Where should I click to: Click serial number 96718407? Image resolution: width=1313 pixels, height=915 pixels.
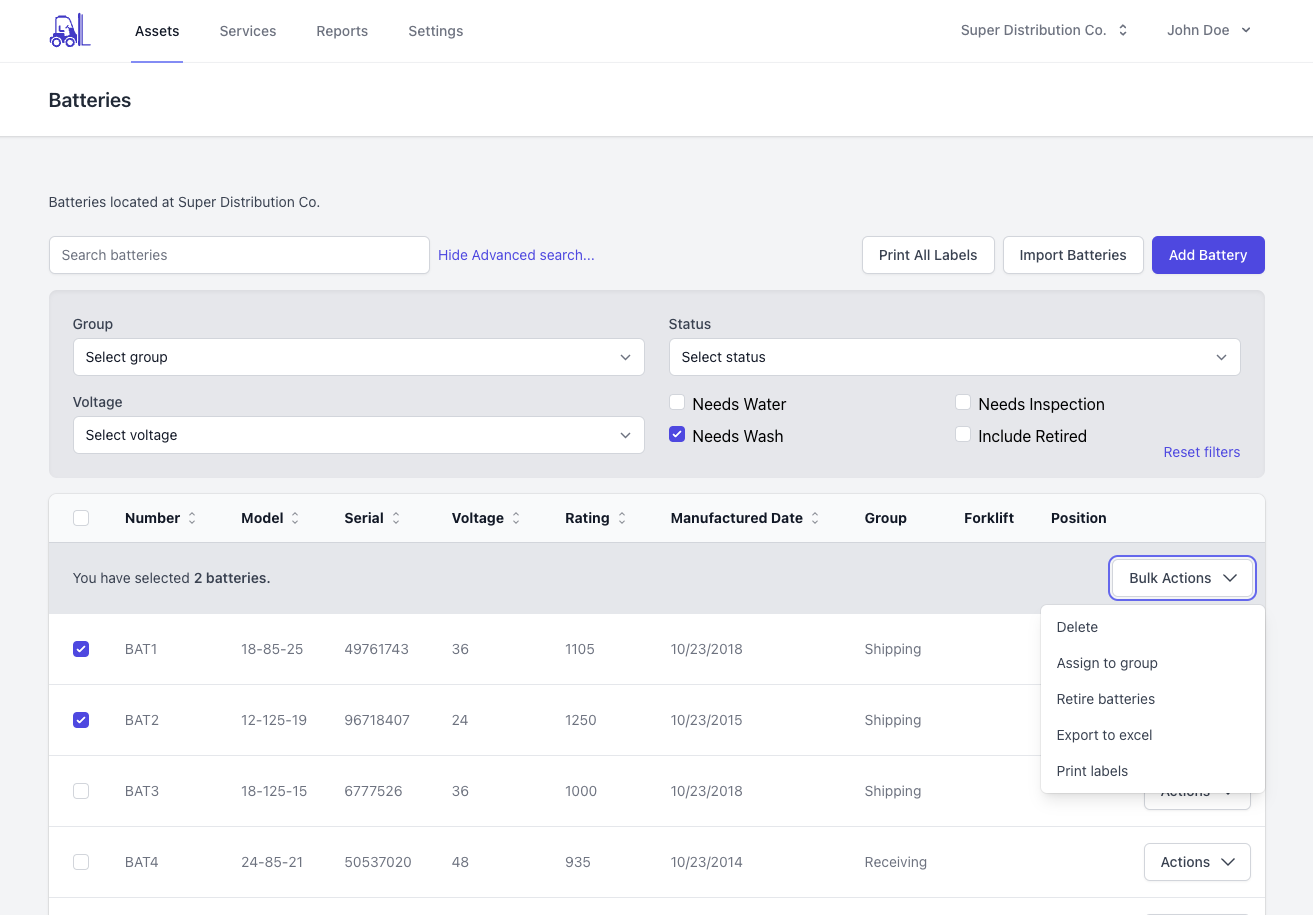tap(377, 720)
